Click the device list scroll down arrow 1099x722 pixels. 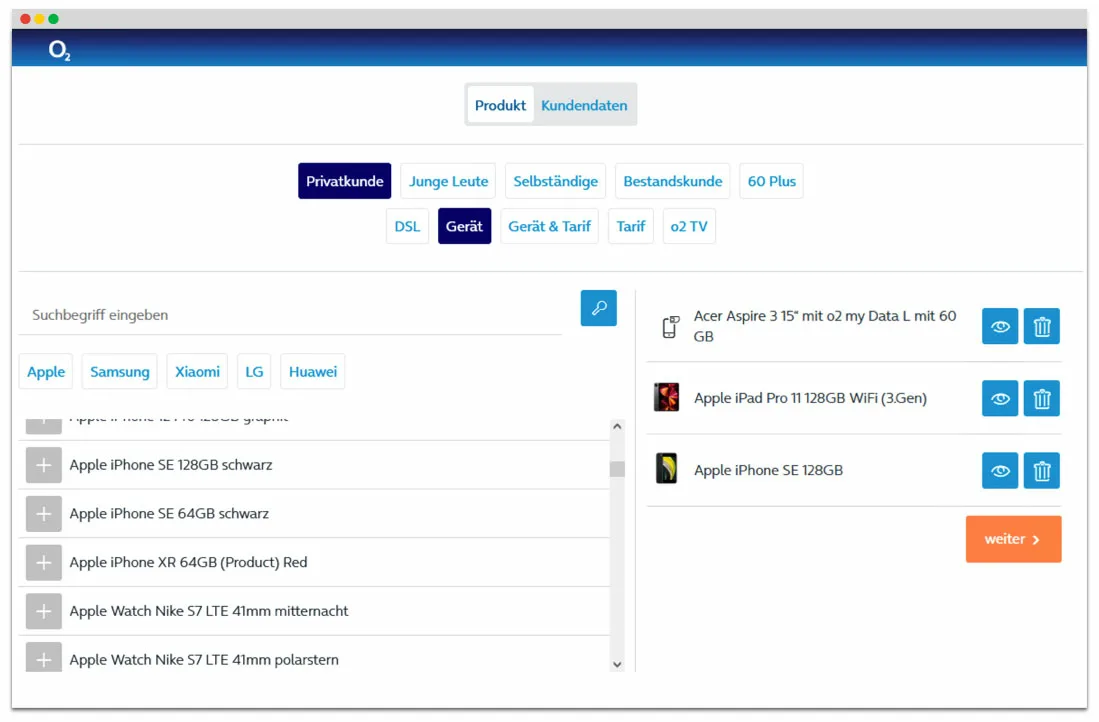pos(617,665)
